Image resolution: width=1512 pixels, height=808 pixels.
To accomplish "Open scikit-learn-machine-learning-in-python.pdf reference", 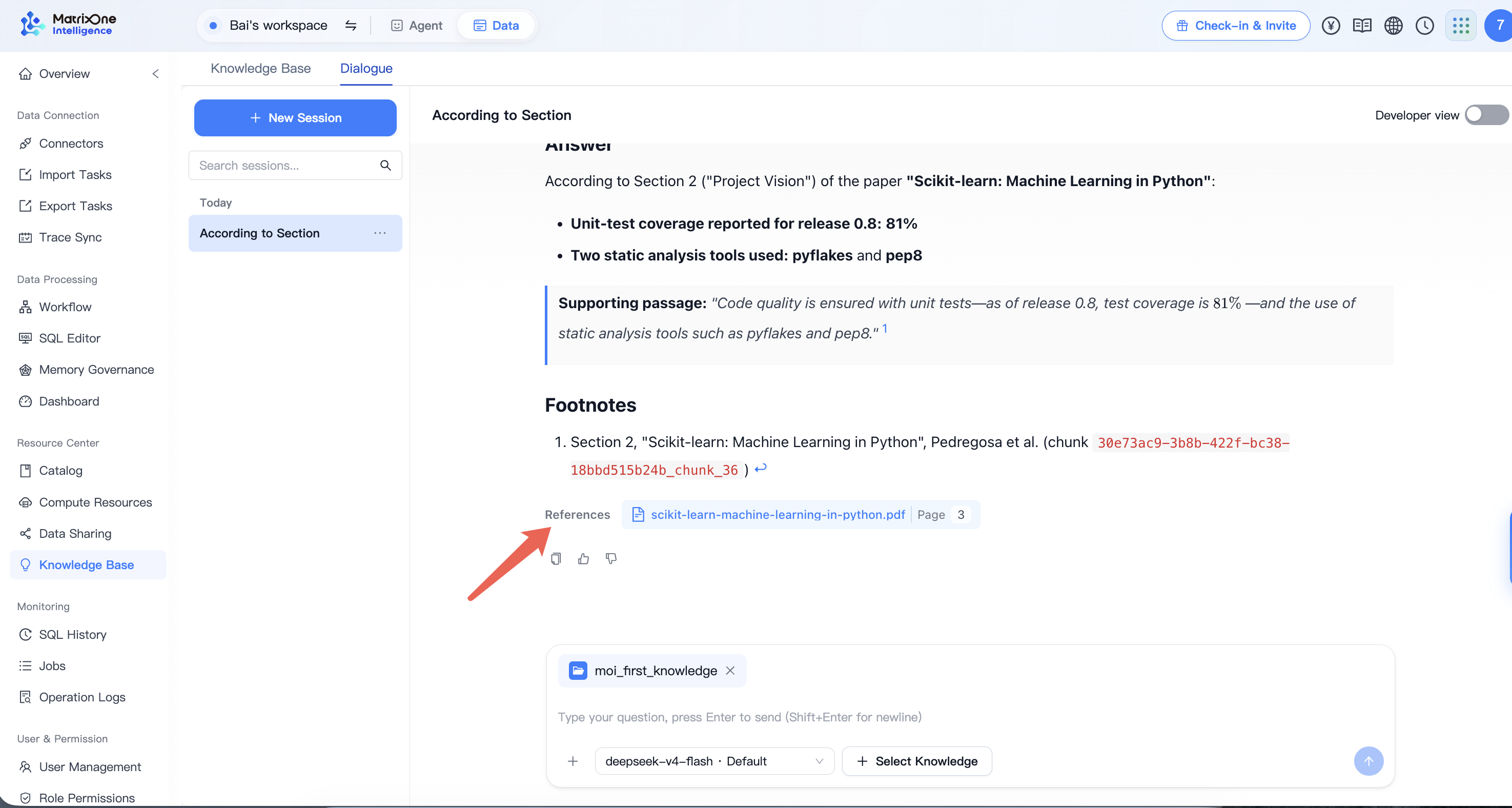I will 778,514.
